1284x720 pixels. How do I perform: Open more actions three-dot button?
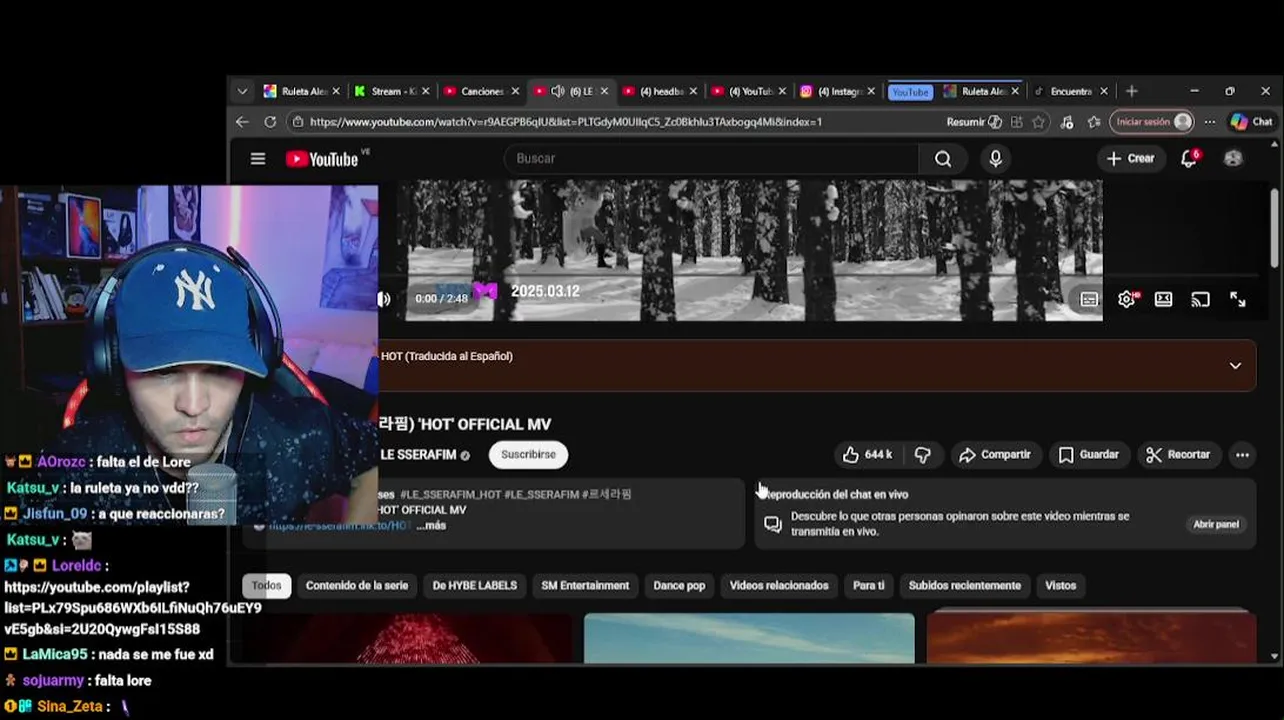point(1242,455)
